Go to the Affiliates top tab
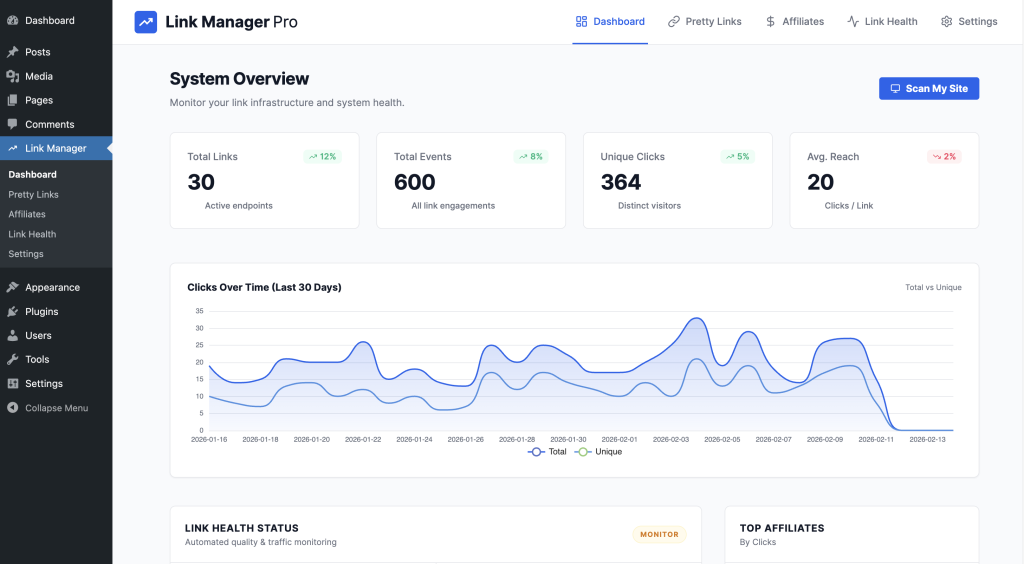Image resolution: width=1024 pixels, height=564 pixels. tap(795, 21)
